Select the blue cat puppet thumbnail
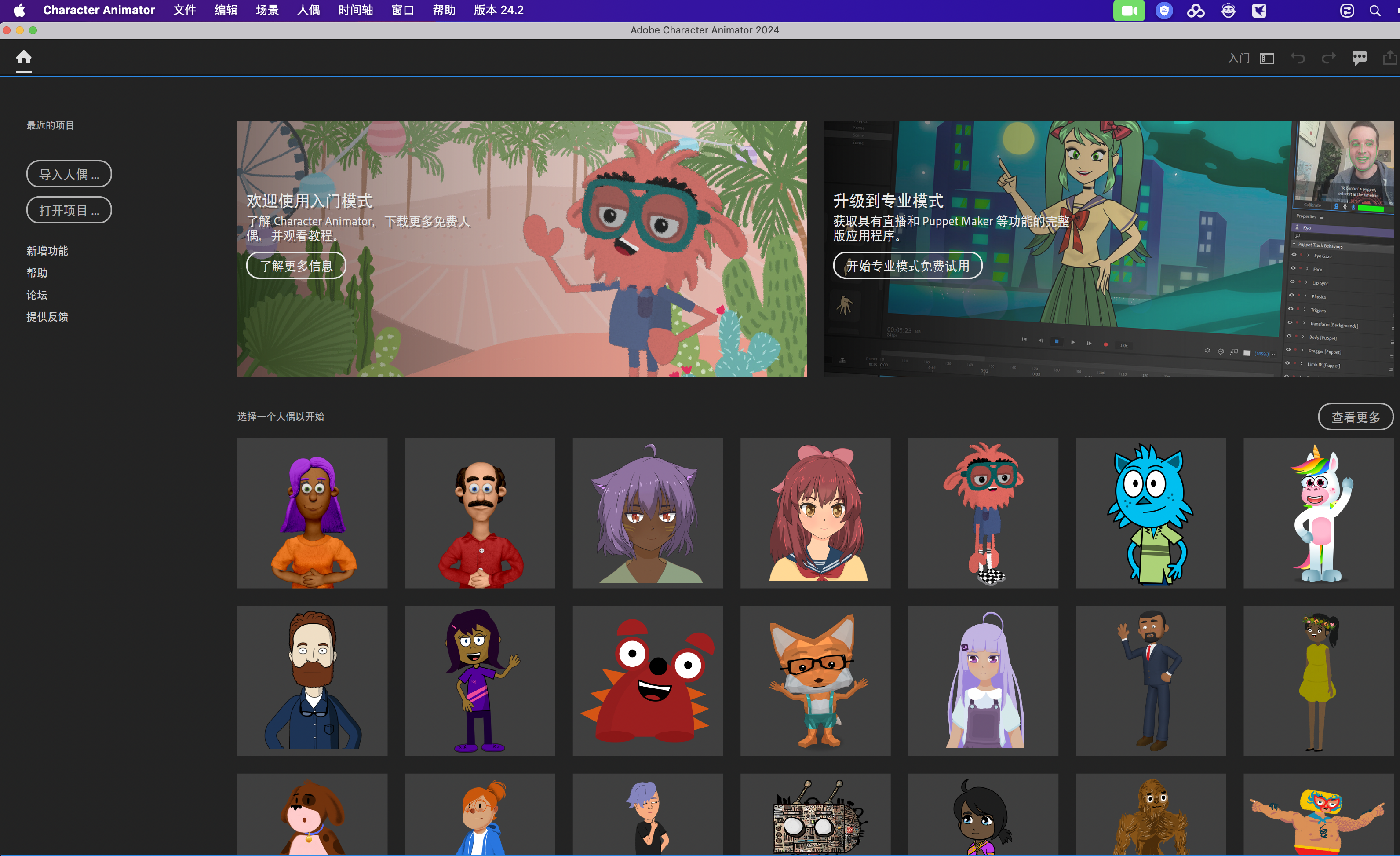The image size is (1400, 856). tap(1150, 513)
